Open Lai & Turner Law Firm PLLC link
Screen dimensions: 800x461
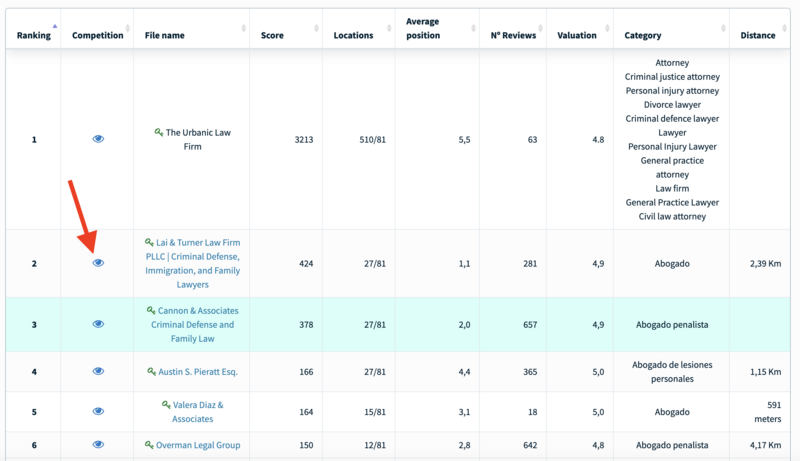pyautogui.click(x=193, y=263)
